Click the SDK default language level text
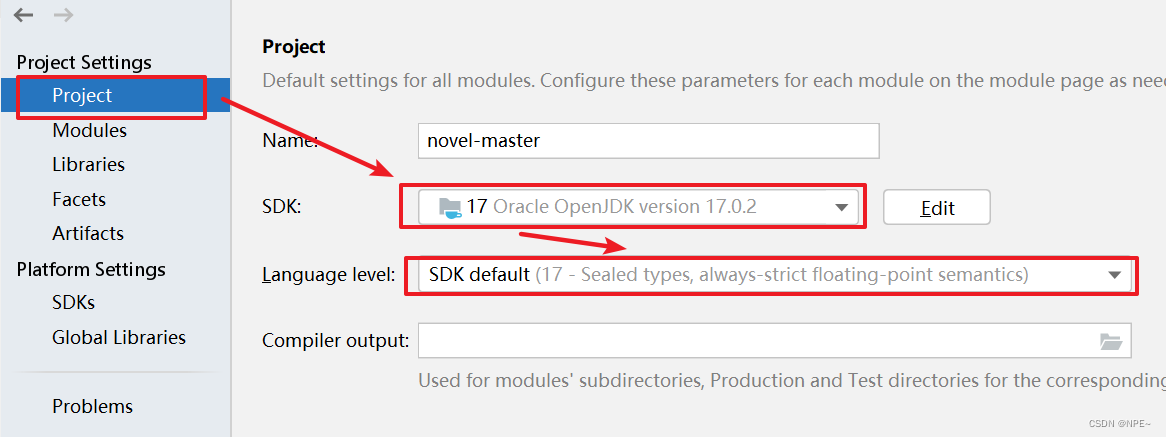The width and height of the screenshot is (1166, 437). [x=480, y=275]
